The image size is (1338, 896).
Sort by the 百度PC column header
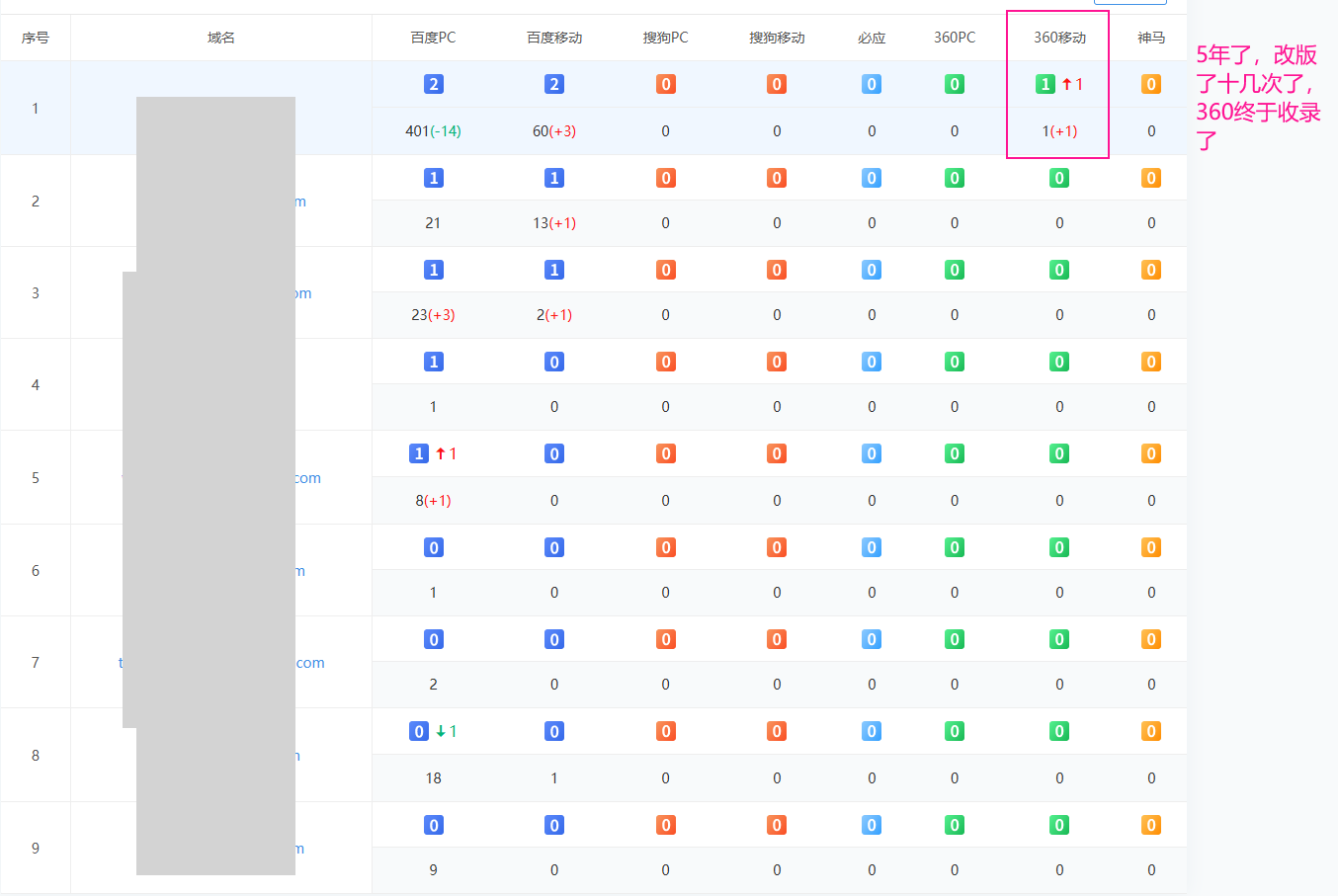coord(433,38)
